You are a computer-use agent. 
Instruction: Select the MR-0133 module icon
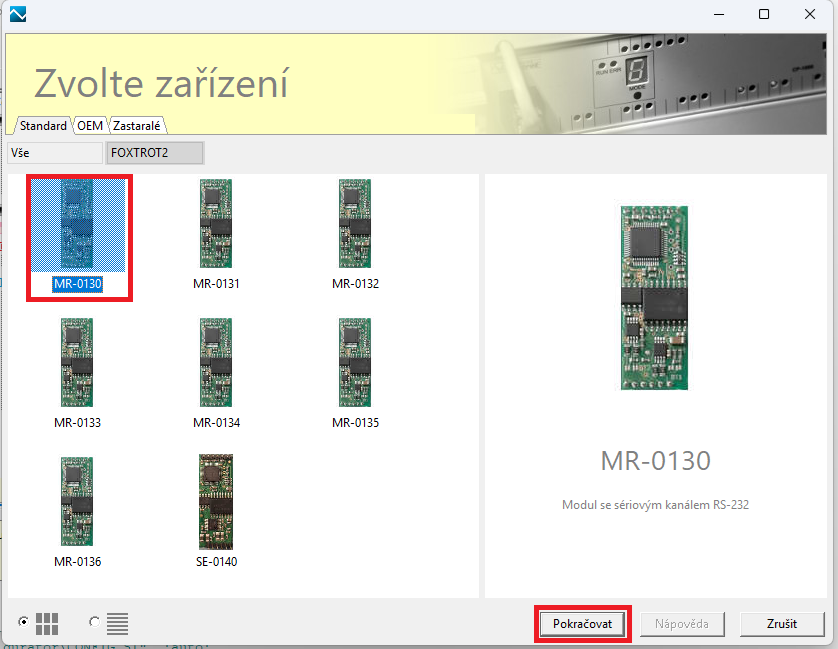77,365
